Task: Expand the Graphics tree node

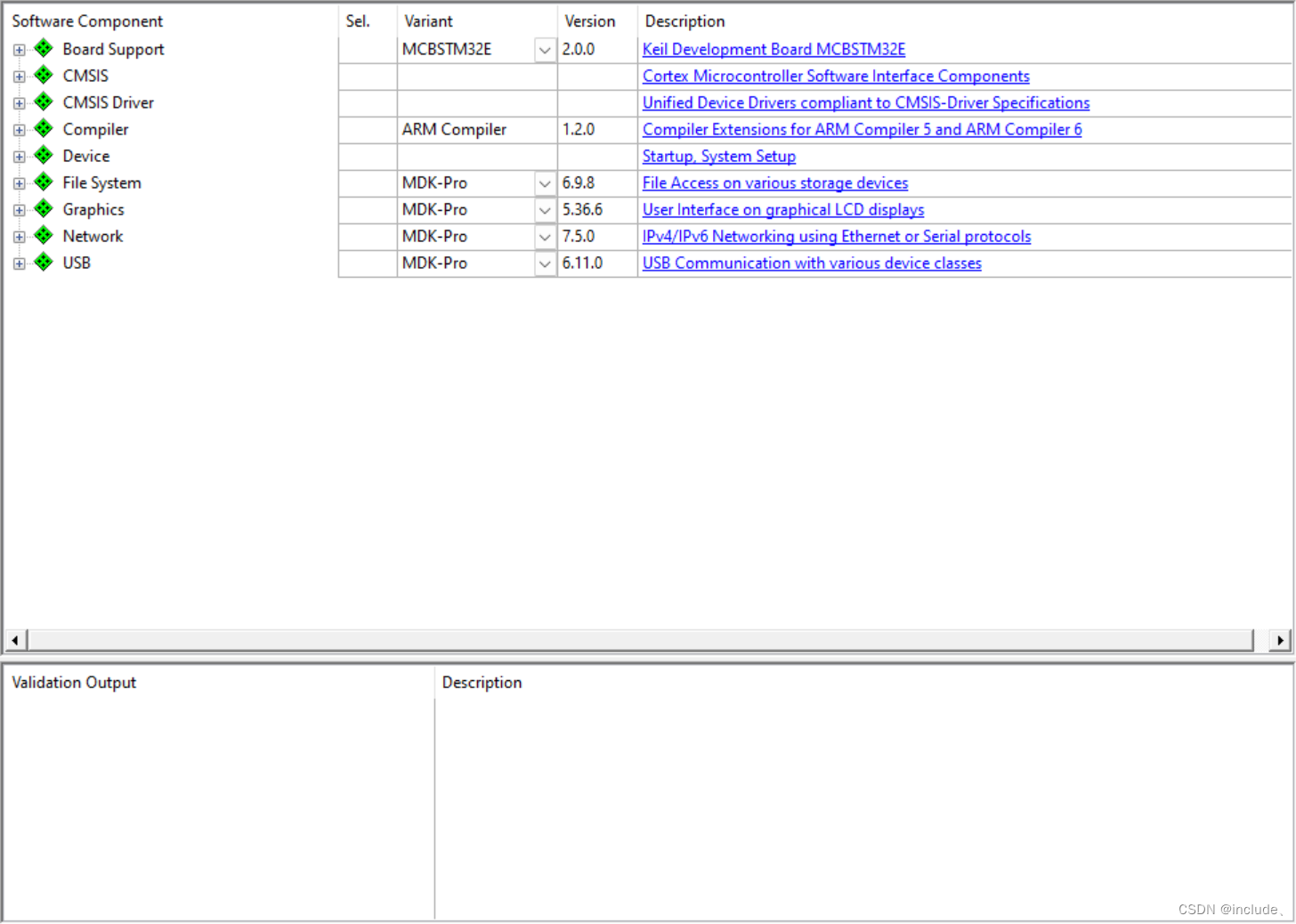Action: pyautogui.click(x=19, y=210)
